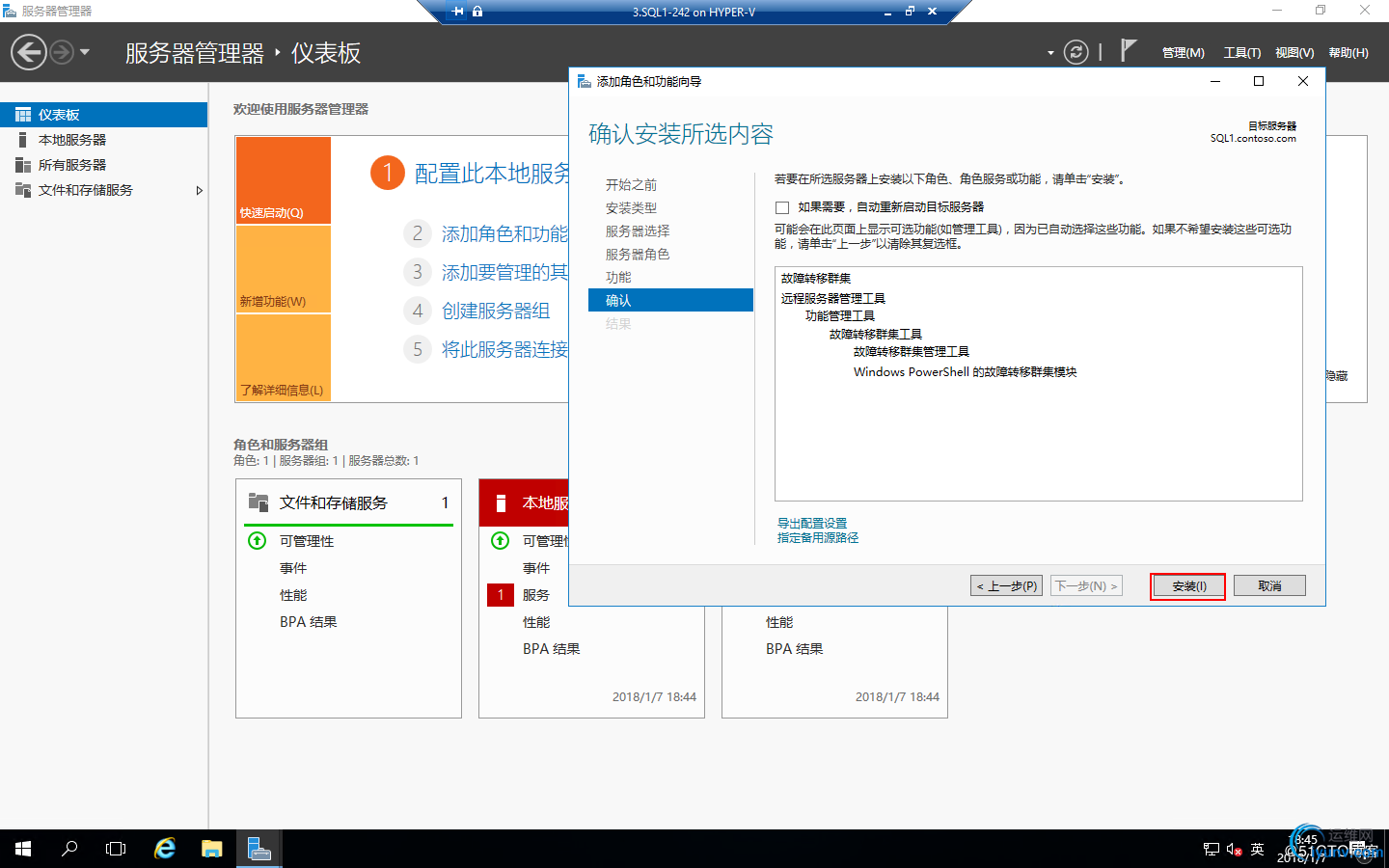Image resolution: width=1389 pixels, height=868 pixels.
Task: Click BPA 结果 in 文件和存储服务 tile
Action: coord(309,622)
